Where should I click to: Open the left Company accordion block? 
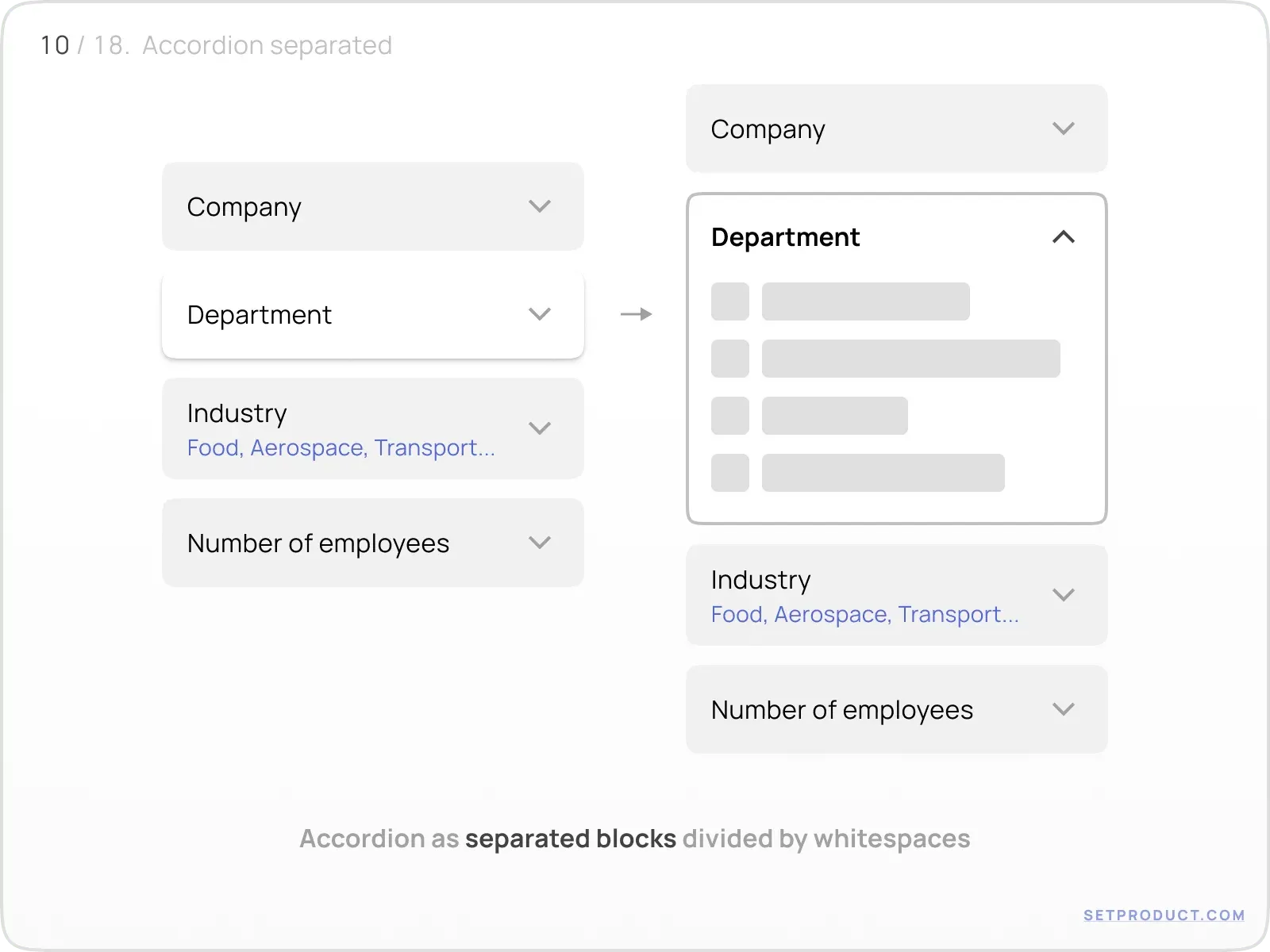point(373,206)
